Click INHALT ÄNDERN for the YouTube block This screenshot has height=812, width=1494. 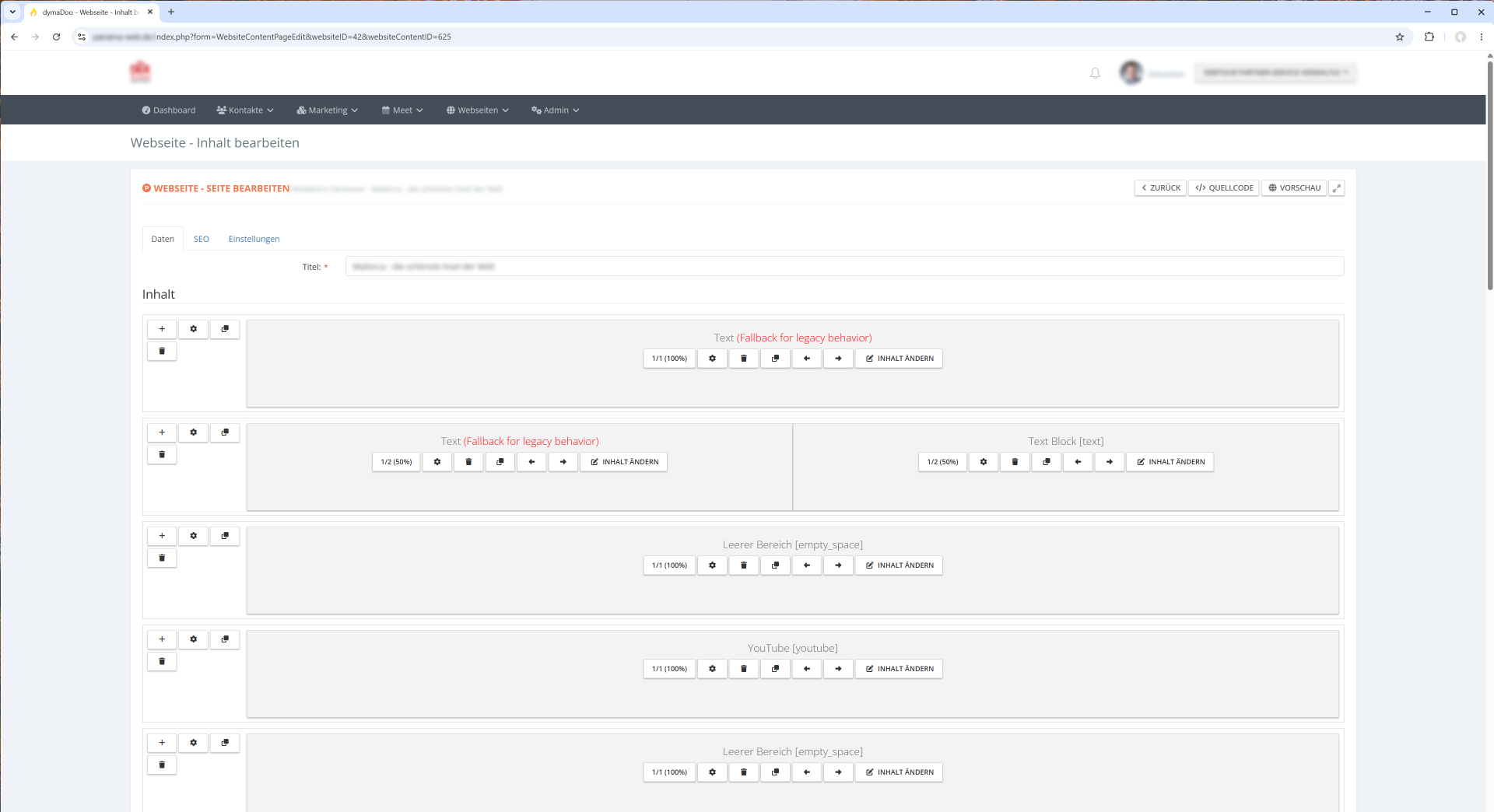pyautogui.click(x=899, y=669)
